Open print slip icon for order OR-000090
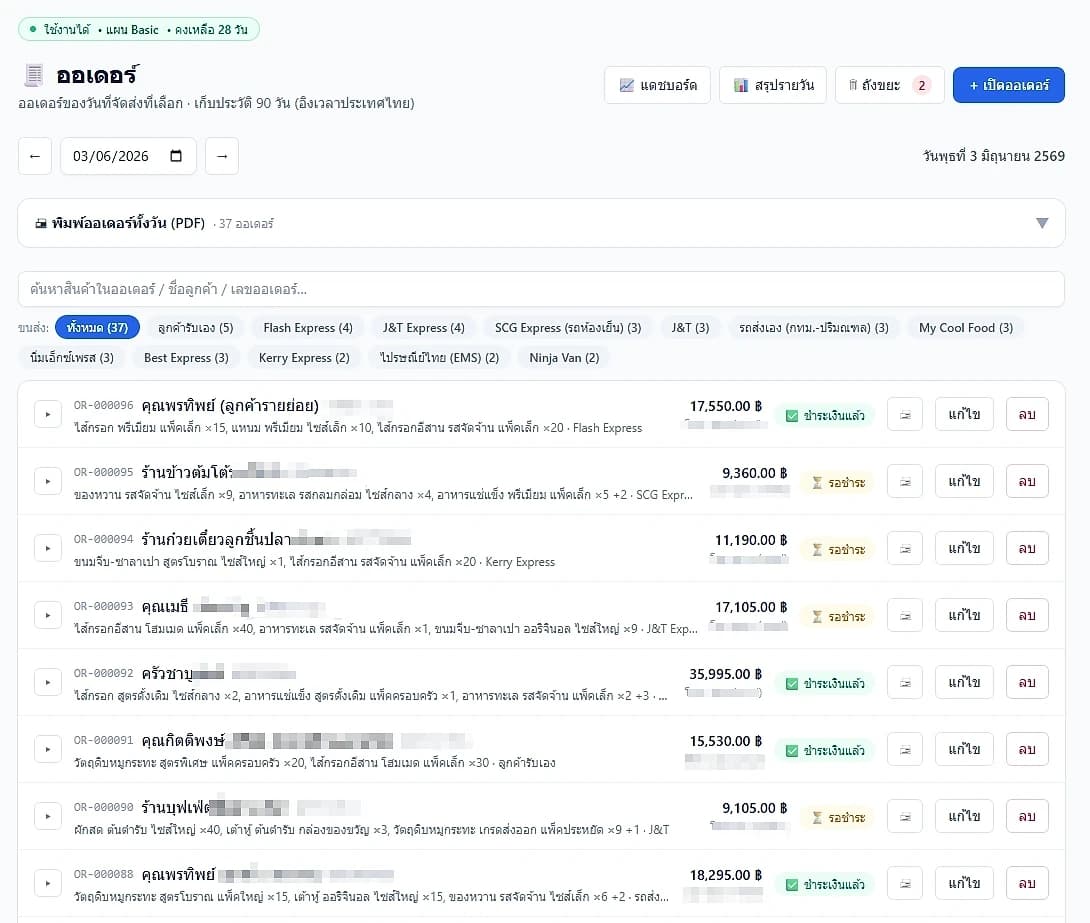1090x923 pixels. tap(904, 816)
